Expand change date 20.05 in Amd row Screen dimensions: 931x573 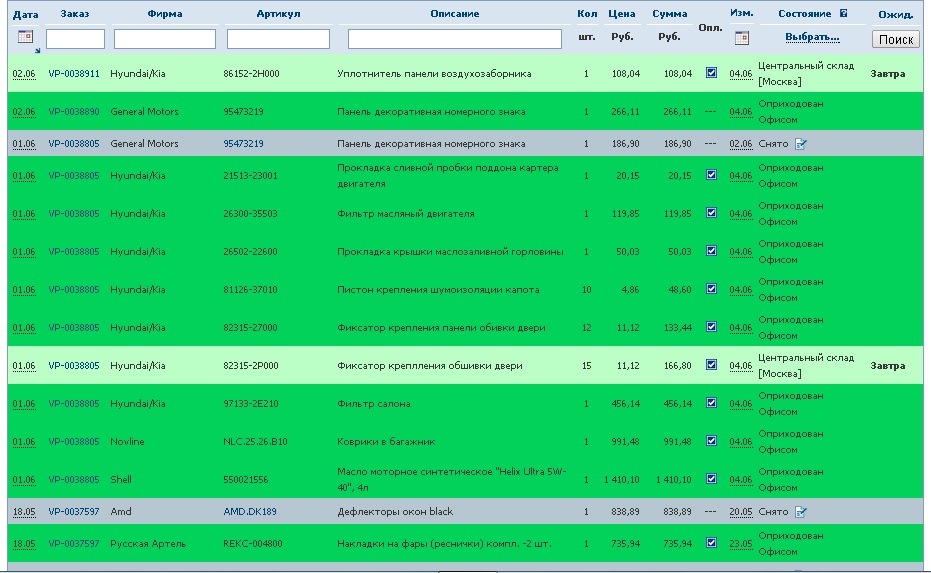point(740,512)
